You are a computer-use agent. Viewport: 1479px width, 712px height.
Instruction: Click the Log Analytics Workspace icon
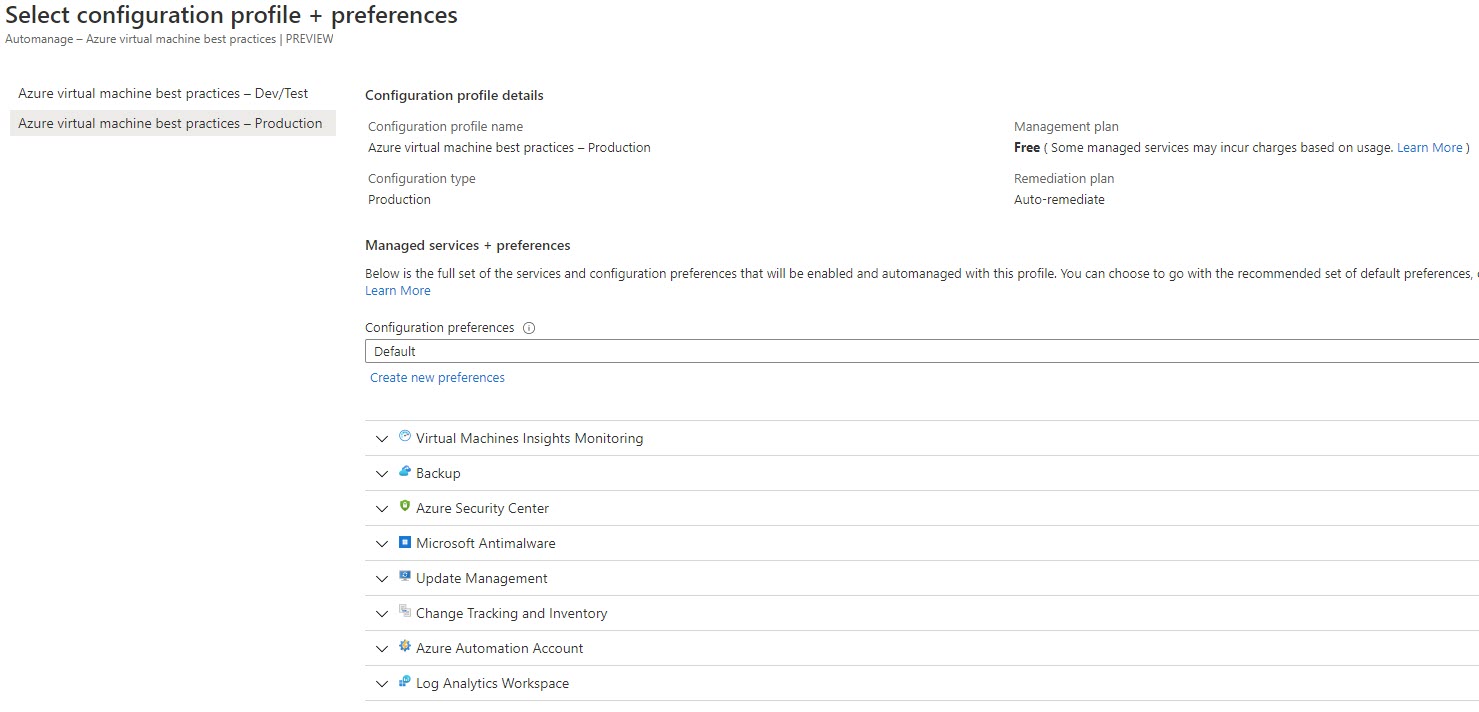point(405,681)
